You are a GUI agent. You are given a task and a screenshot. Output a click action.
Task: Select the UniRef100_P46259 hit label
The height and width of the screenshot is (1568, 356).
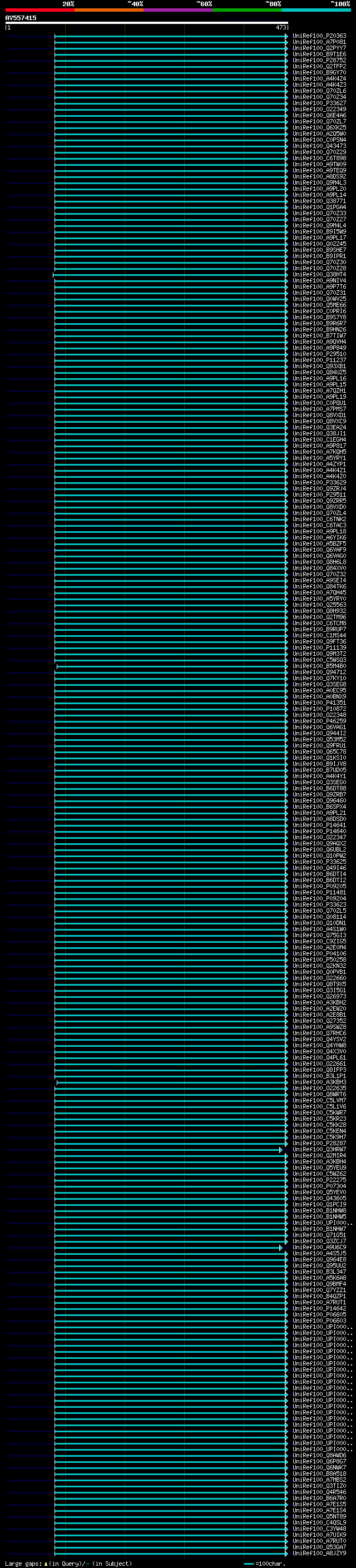[x=319, y=721]
